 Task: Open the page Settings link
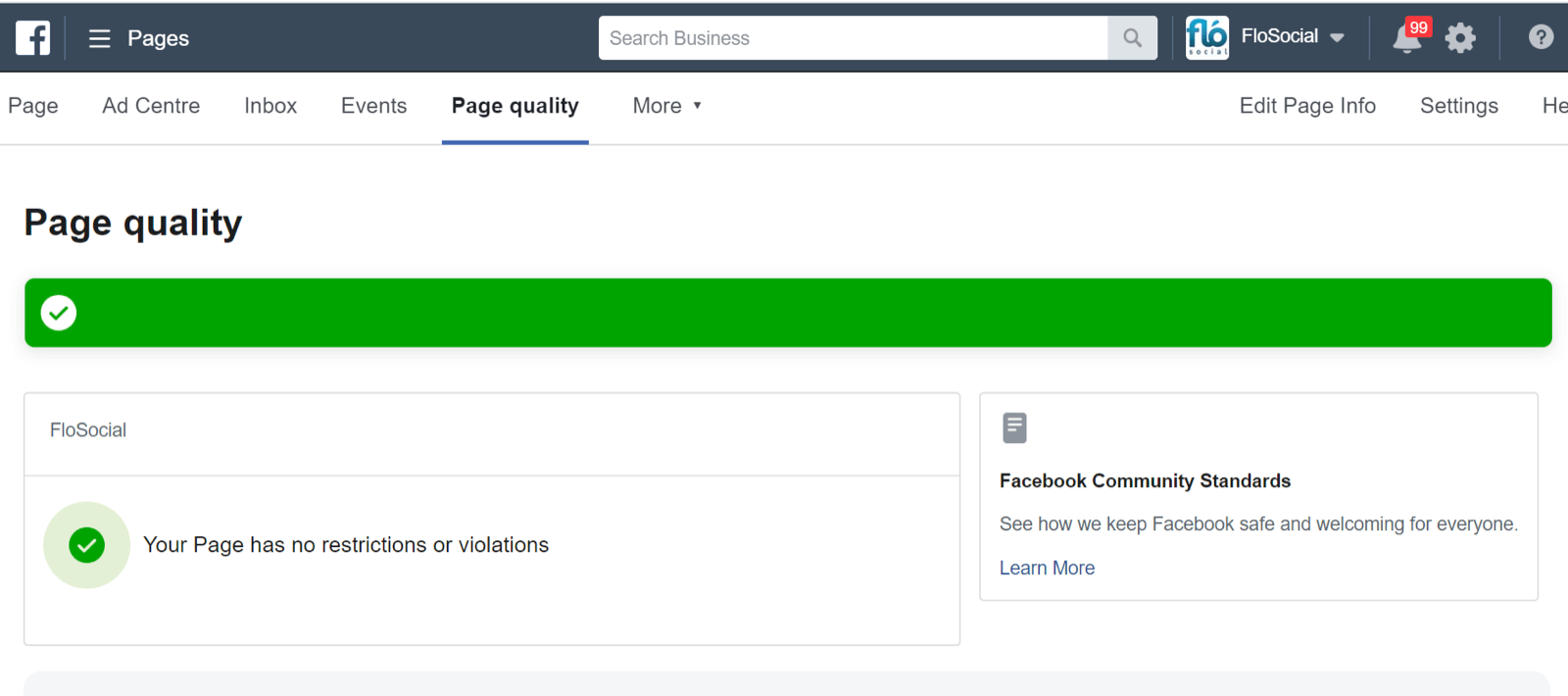pyautogui.click(x=1458, y=106)
